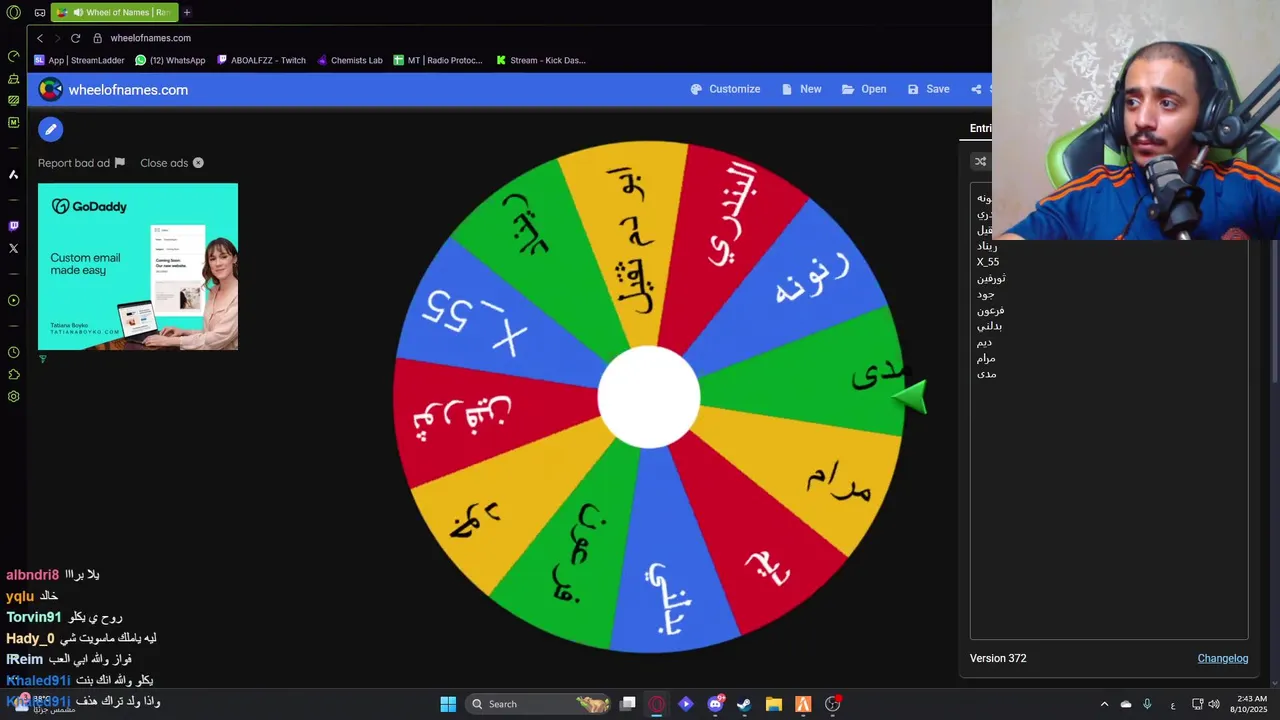
Task: Open Task View on the taskbar
Action: pyautogui.click(x=627, y=704)
